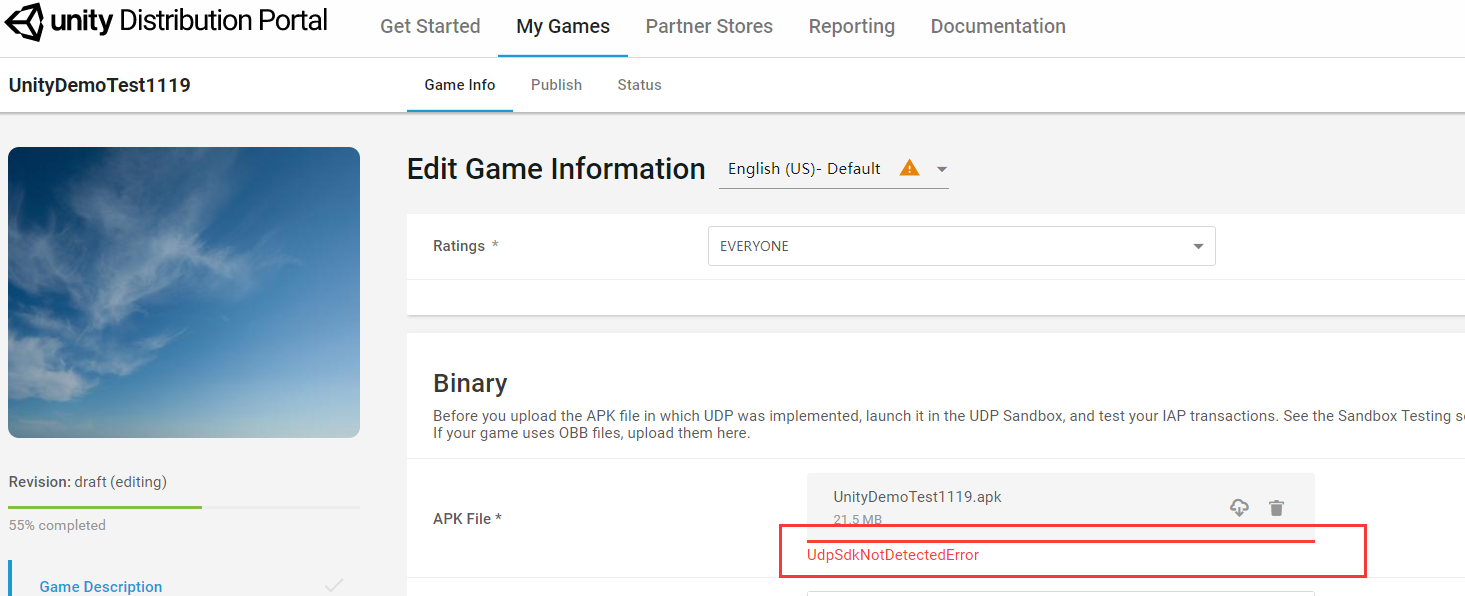Screen dimensions: 1465x596
Task: Click the Unity Distribution Portal title
Action: 189,21
